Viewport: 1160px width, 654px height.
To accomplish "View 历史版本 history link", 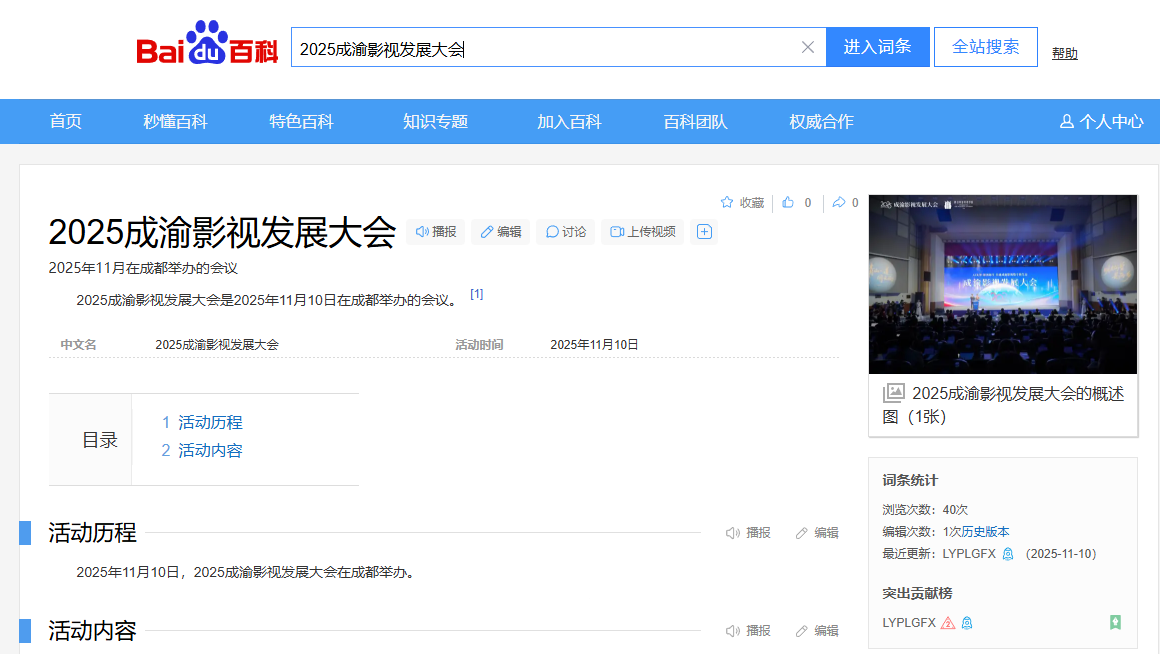I will click(985, 532).
